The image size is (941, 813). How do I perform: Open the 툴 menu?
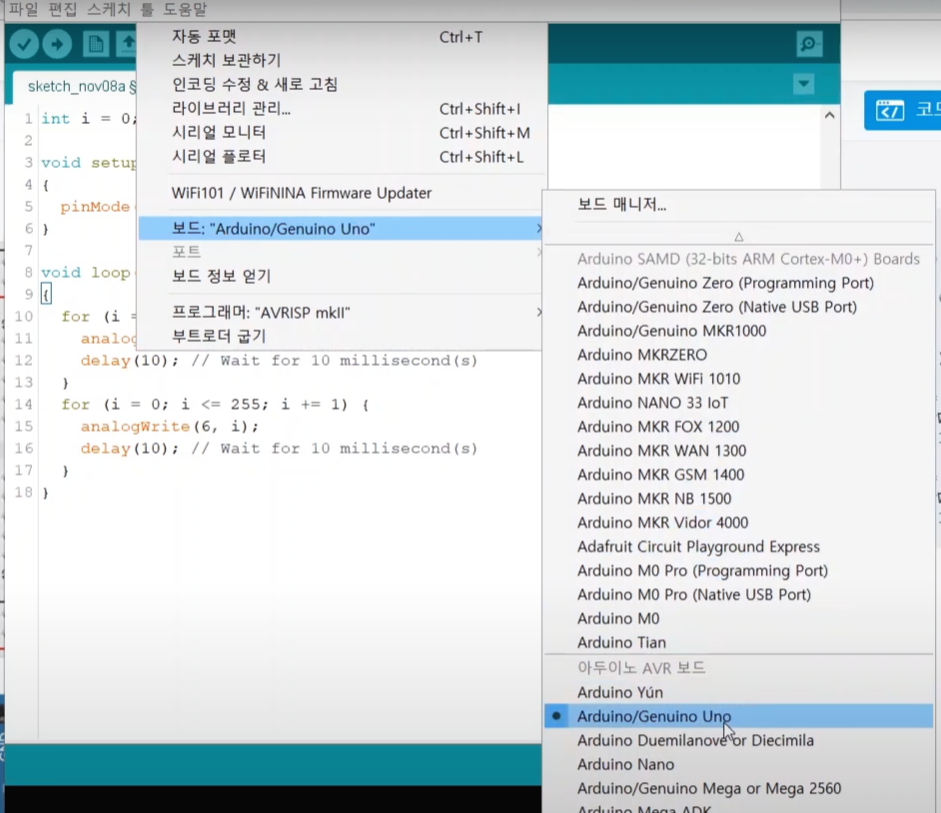147,9
